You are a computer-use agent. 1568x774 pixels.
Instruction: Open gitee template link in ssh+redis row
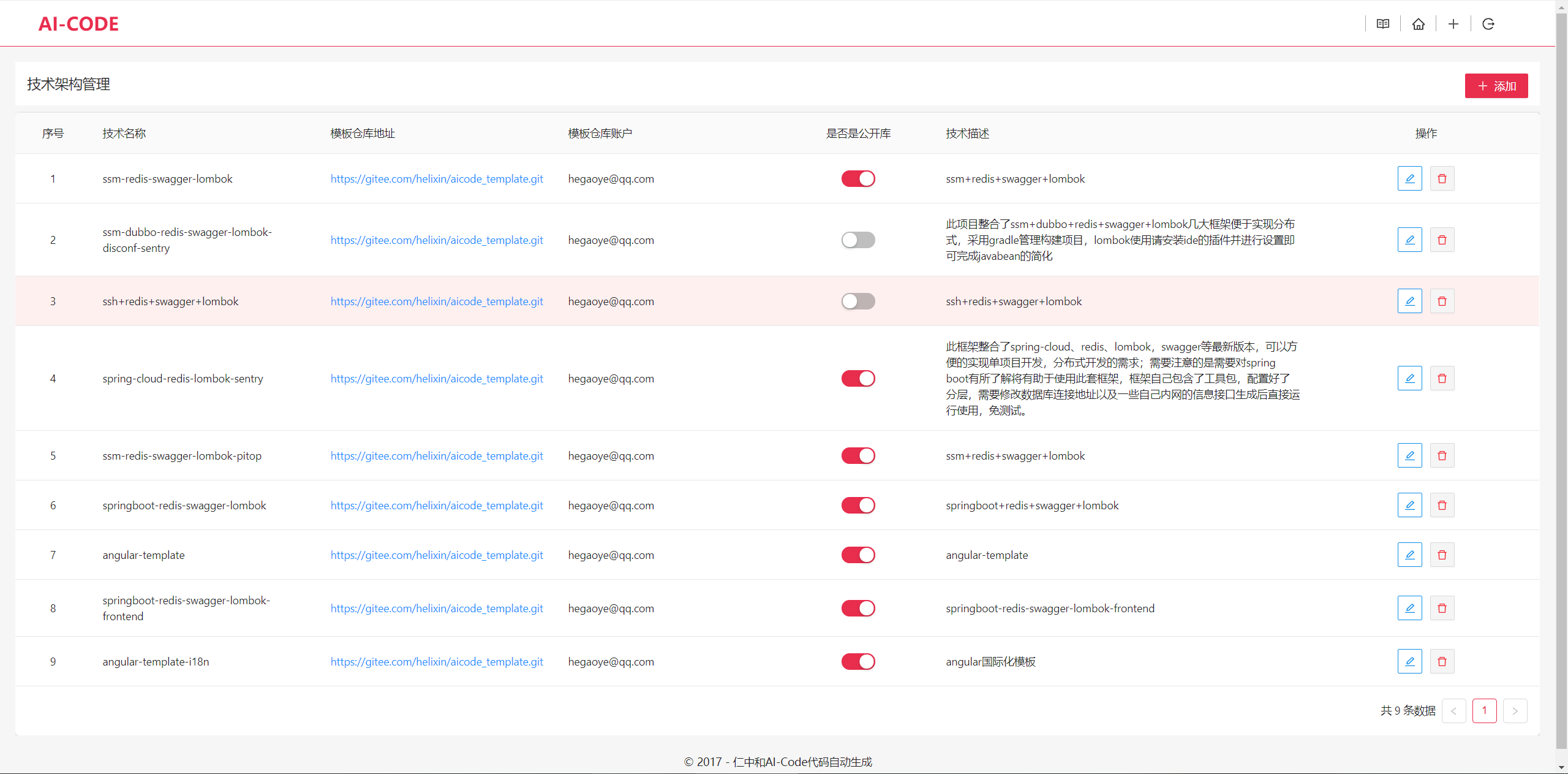tap(437, 301)
